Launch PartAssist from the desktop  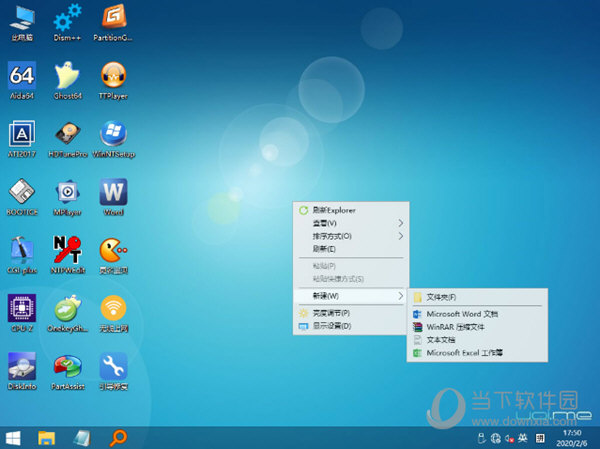click(x=67, y=365)
